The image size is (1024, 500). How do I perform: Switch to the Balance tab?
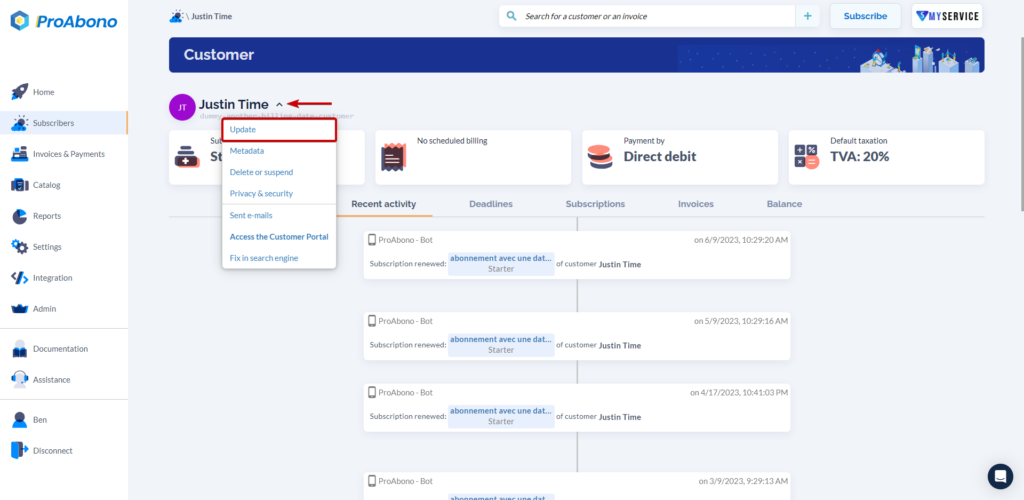(x=784, y=204)
